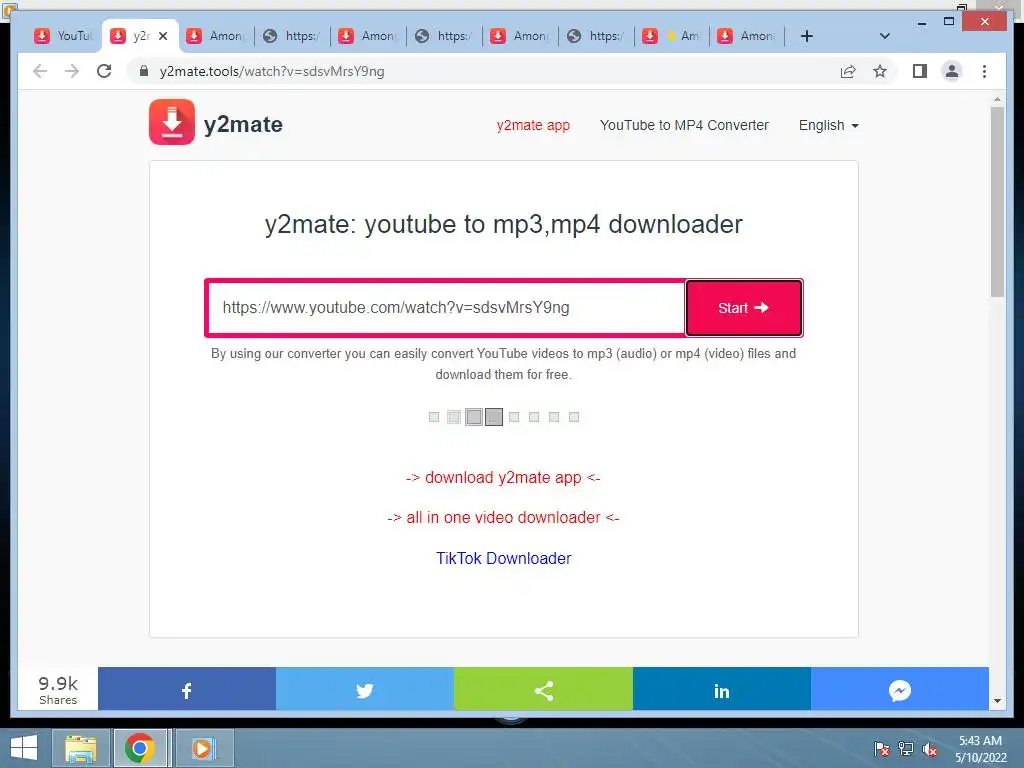Open YouTube to MP4 Converter link

pyautogui.click(x=684, y=125)
